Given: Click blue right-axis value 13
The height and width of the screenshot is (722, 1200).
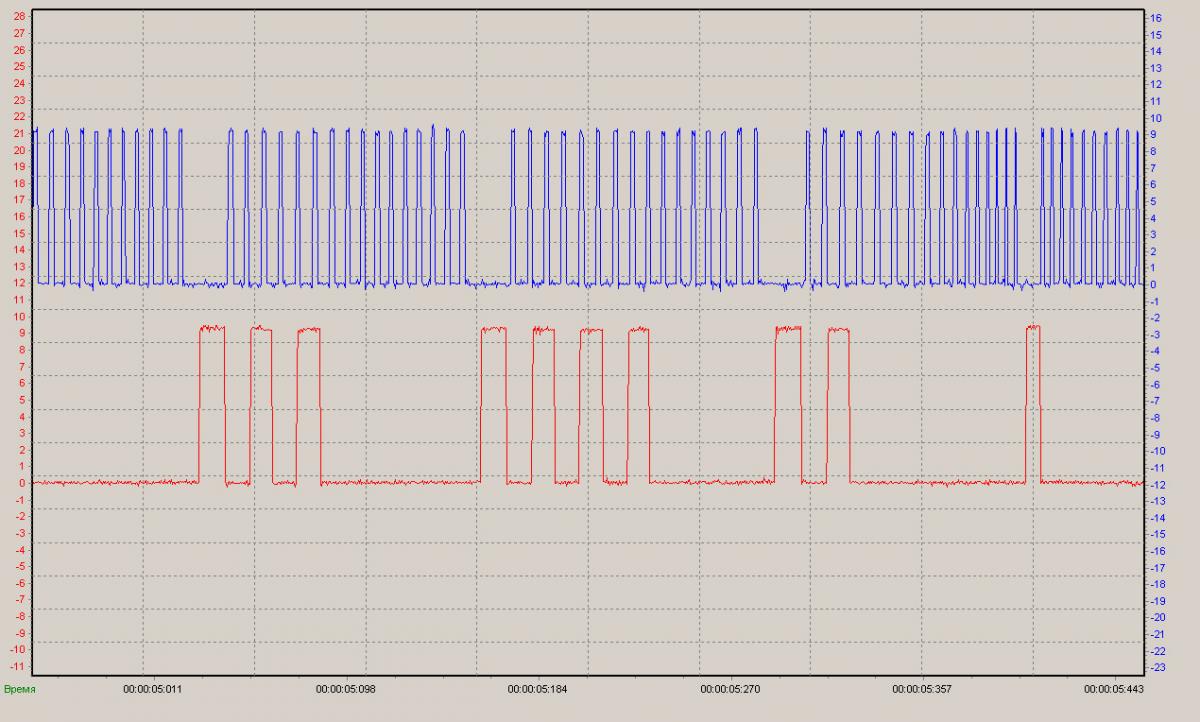Looking at the screenshot, I should 1156,68.
